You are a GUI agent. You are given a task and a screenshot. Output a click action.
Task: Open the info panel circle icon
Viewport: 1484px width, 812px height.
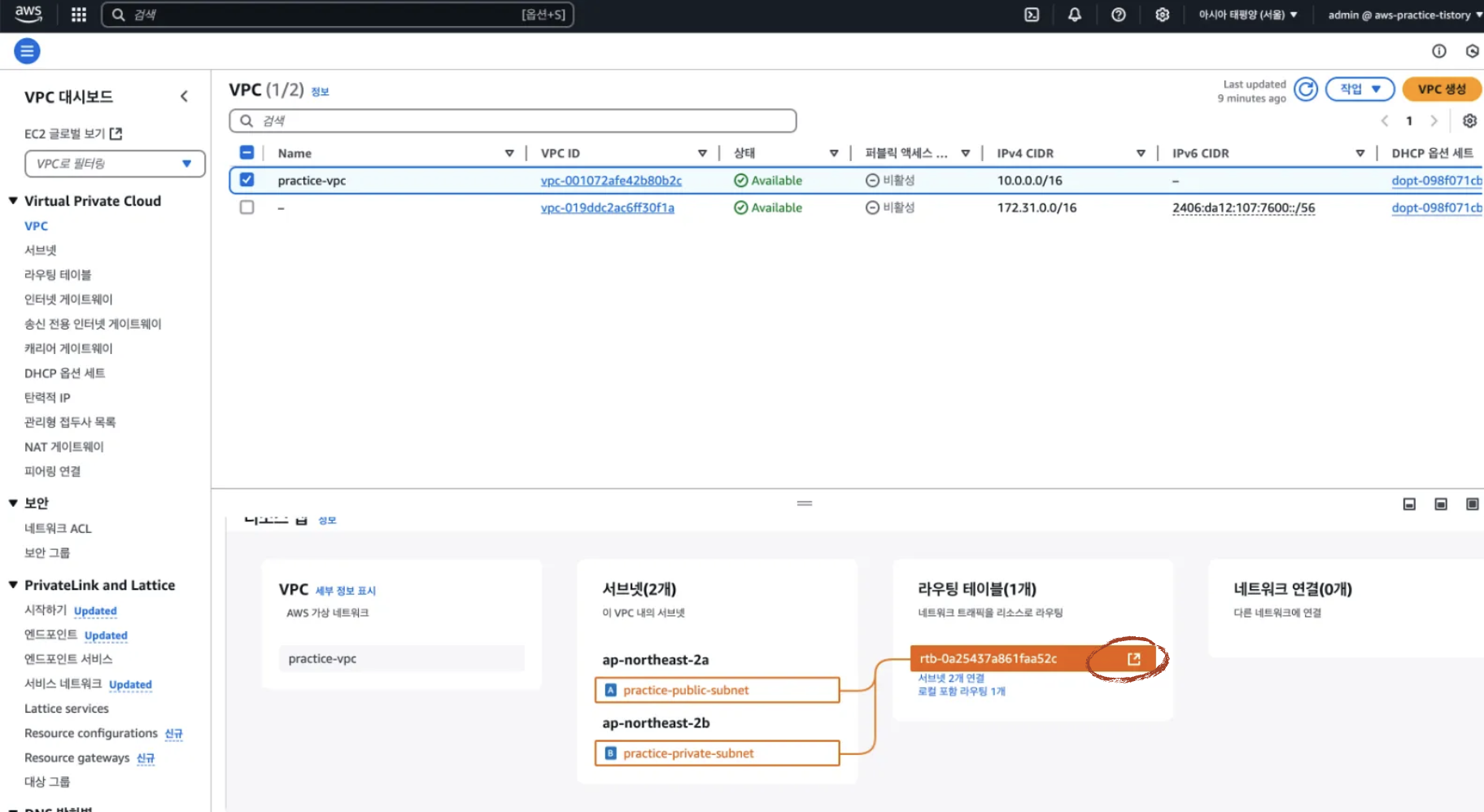pos(1439,51)
